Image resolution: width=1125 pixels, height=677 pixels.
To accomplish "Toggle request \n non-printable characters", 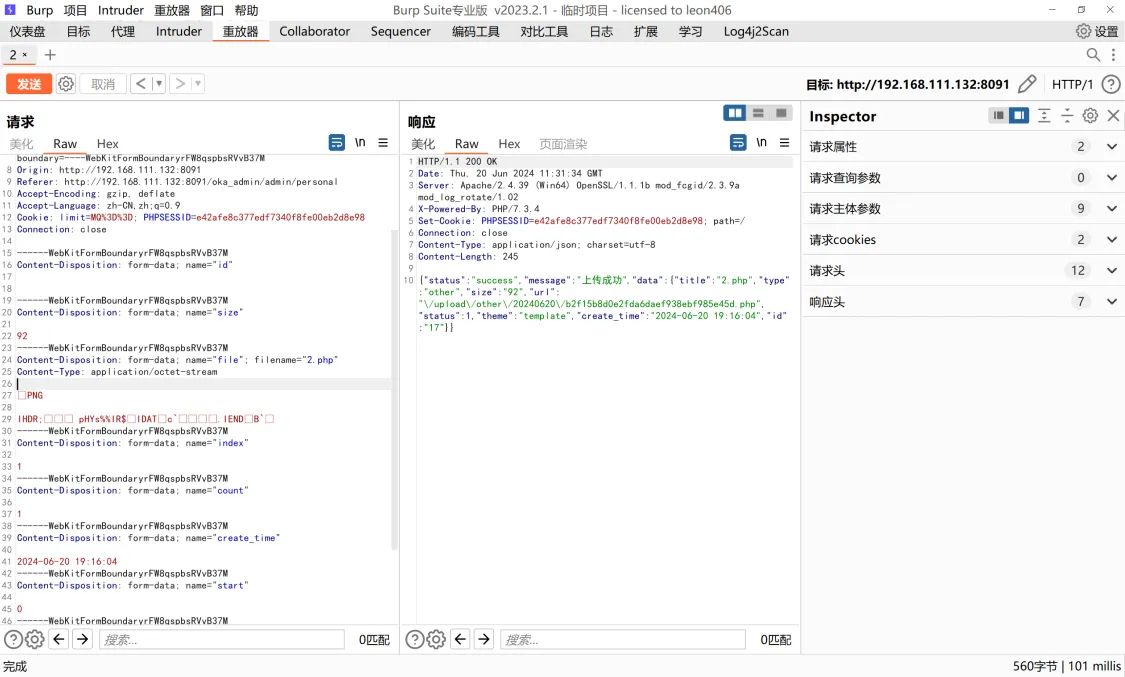I will point(360,142).
